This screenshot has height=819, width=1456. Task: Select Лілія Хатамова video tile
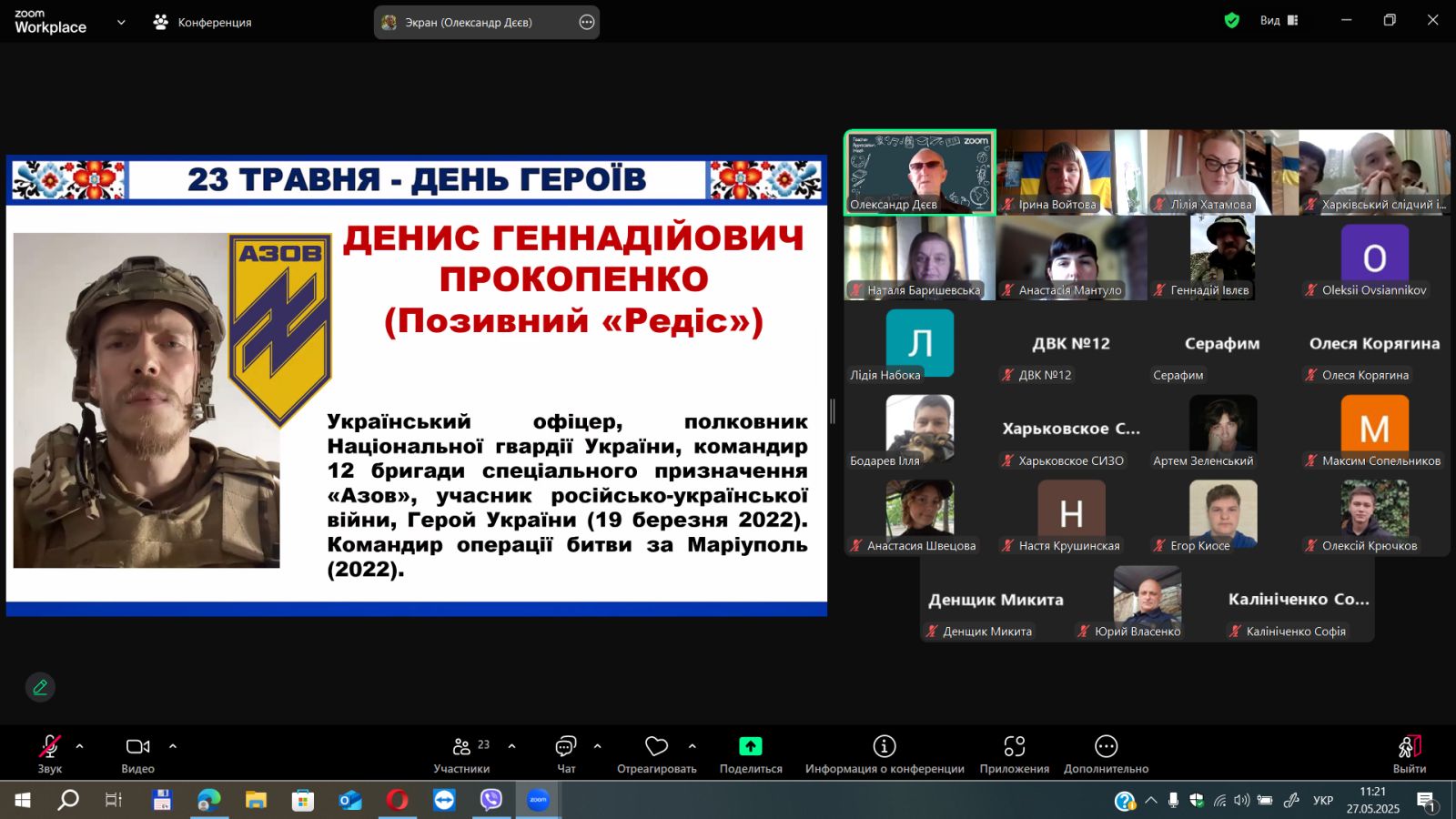click(x=1222, y=173)
